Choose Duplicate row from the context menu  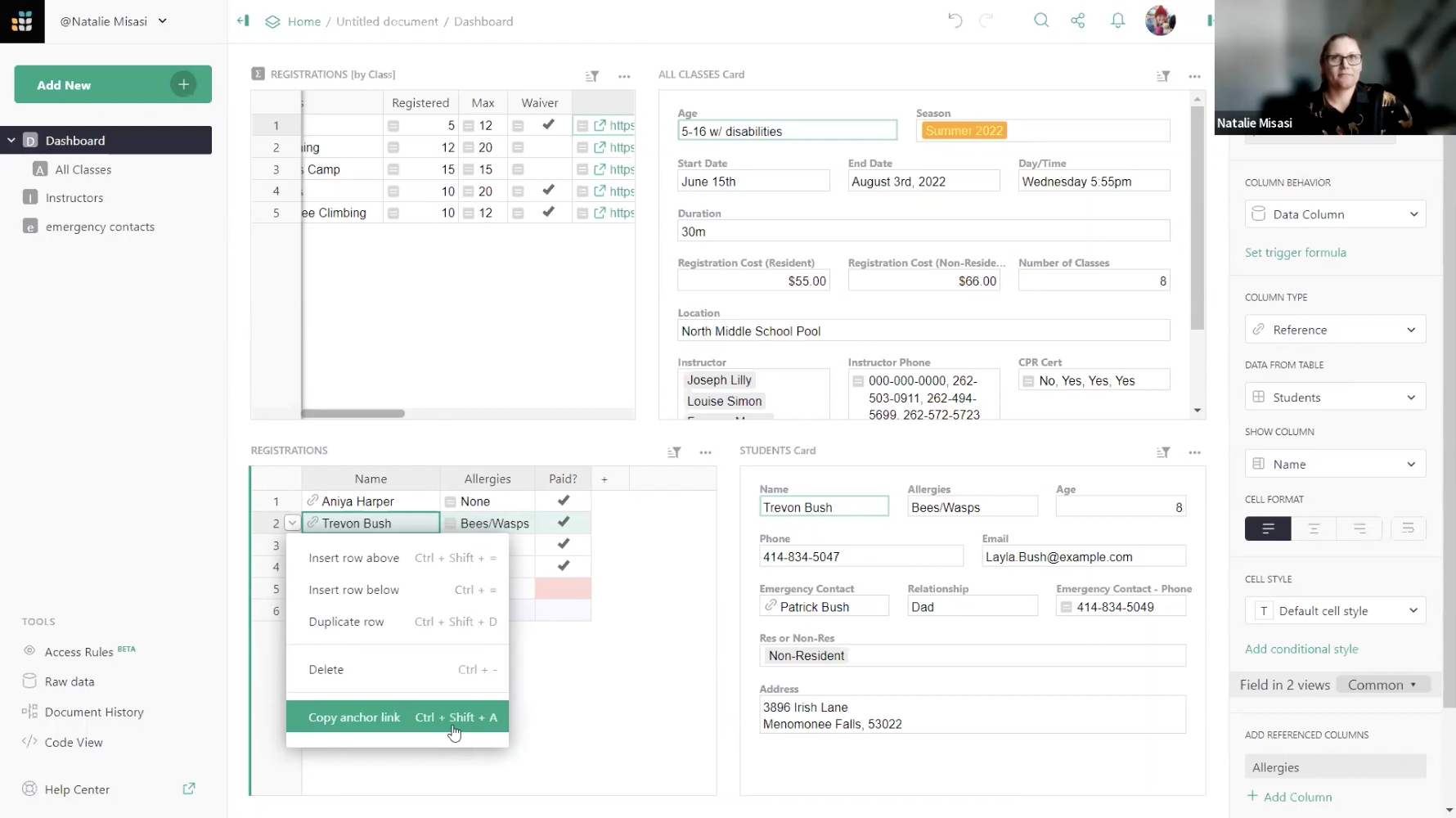347,621
